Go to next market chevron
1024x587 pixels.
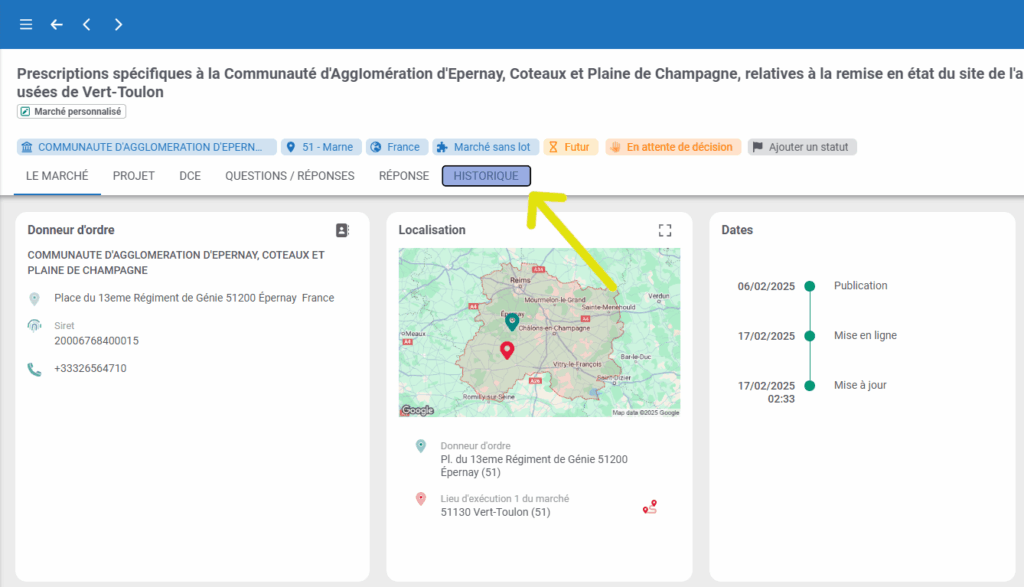pos(118,24)
